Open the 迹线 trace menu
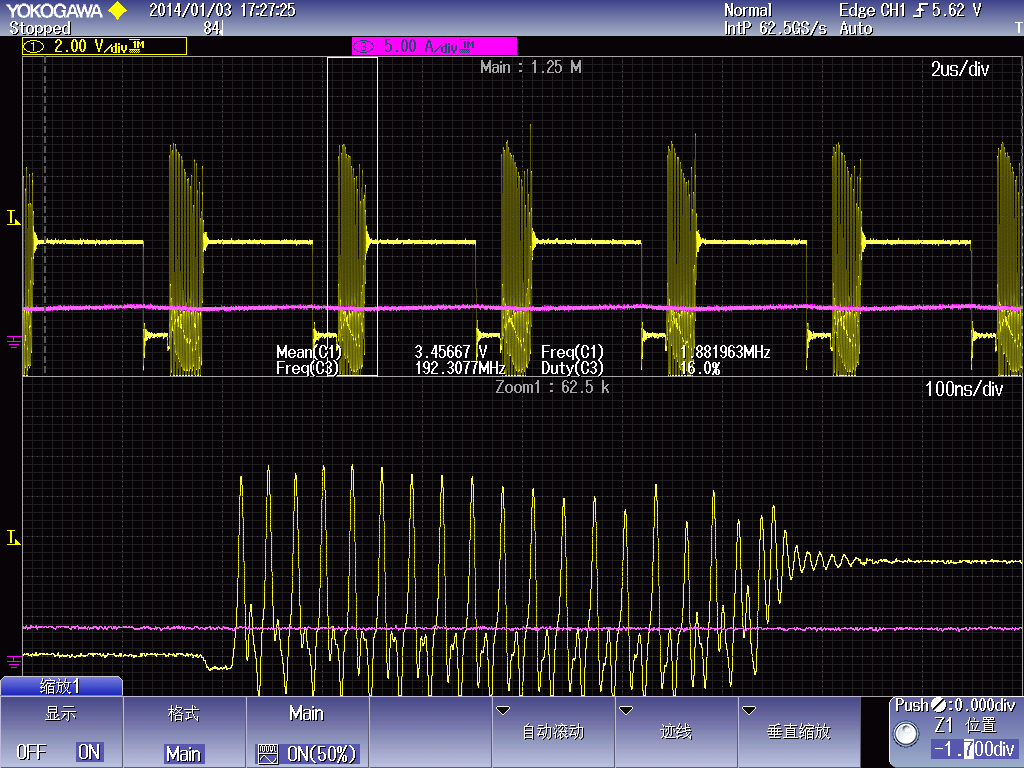The width and height of the screenshot is (1024, 768). point(676,731)
